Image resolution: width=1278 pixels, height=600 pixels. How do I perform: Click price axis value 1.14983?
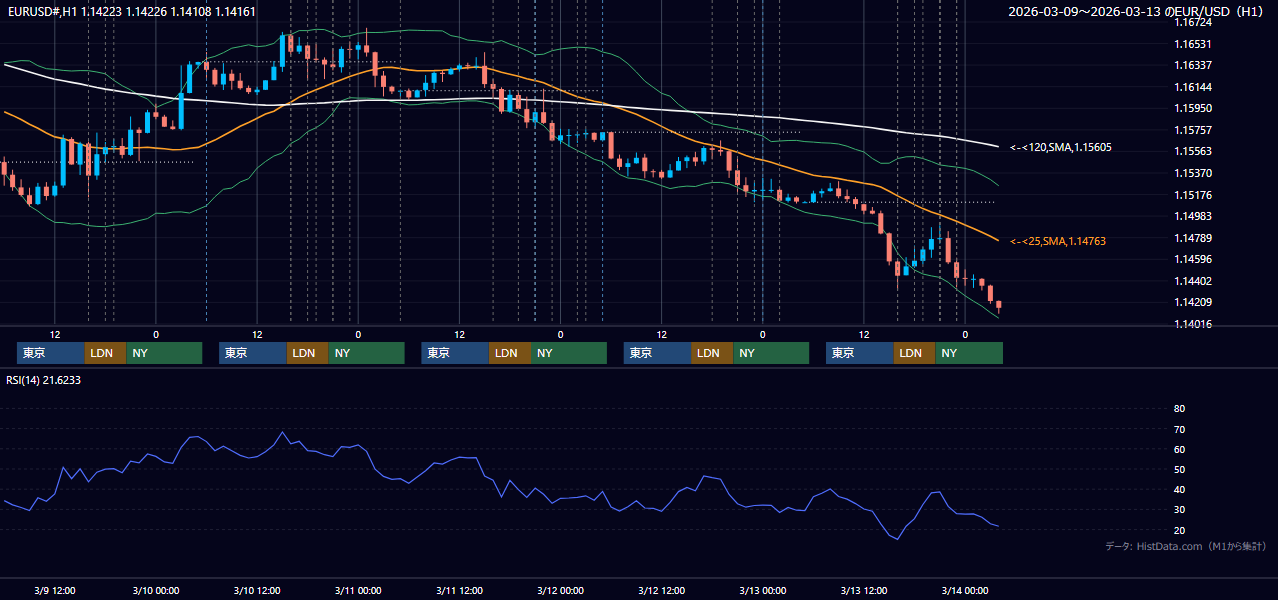pyautogui.click(x=1192, y=216)
